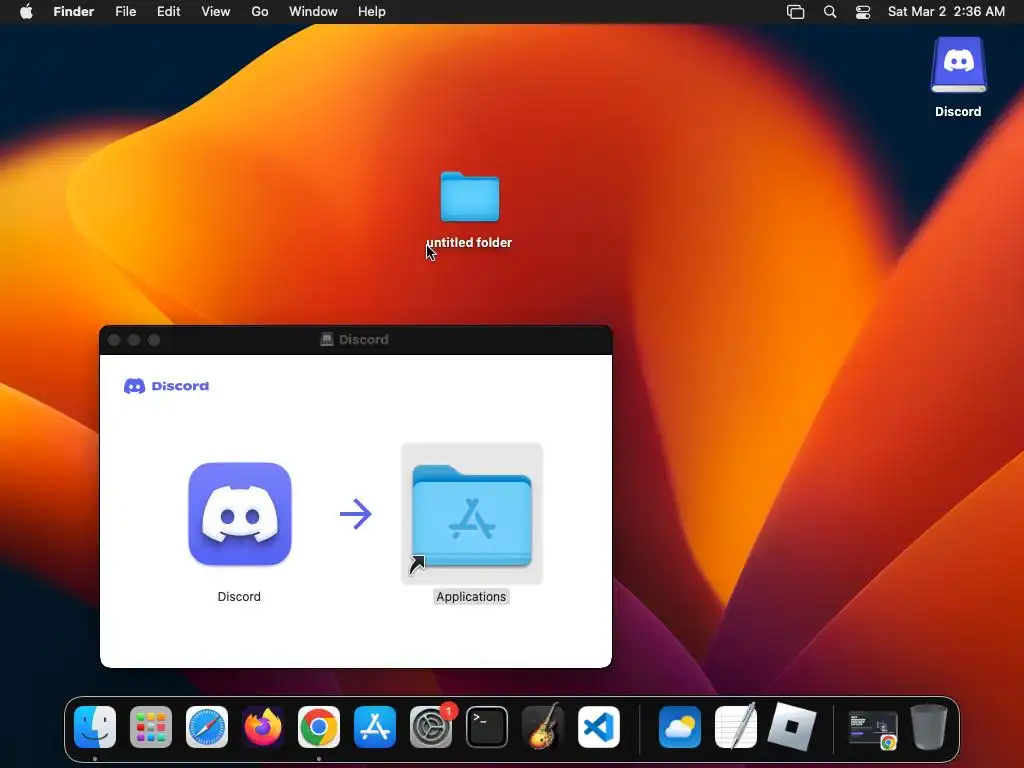Launch Visual Studio Code from the Dock

pos(599,727)
